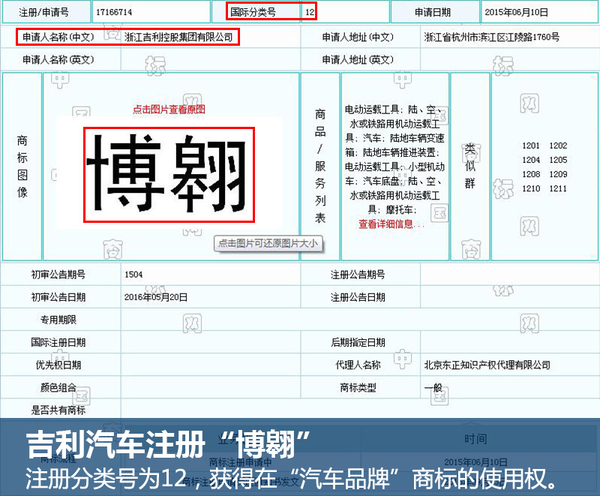Open the 点击图片查看原图 link

(x=168, y=108)
